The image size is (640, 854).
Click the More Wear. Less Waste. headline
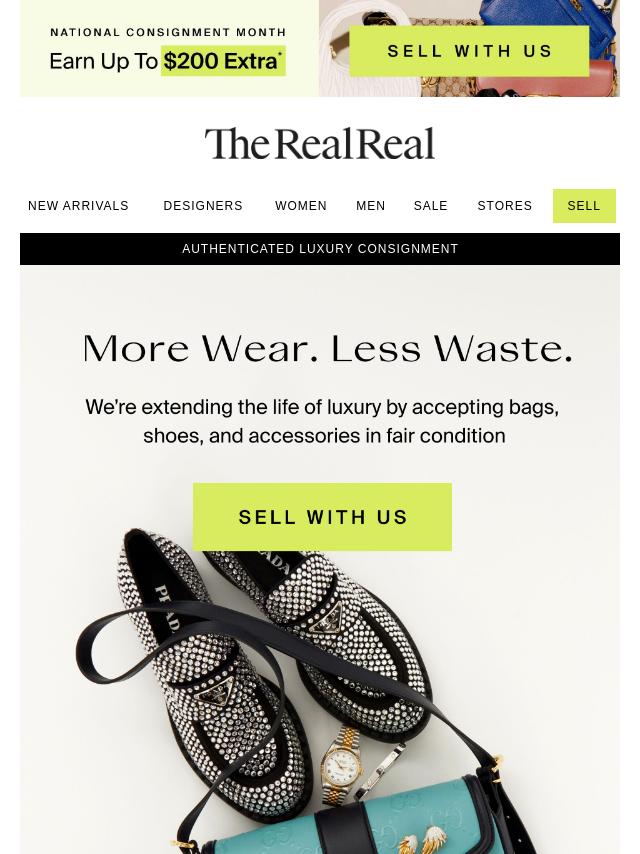coord(327,349)
